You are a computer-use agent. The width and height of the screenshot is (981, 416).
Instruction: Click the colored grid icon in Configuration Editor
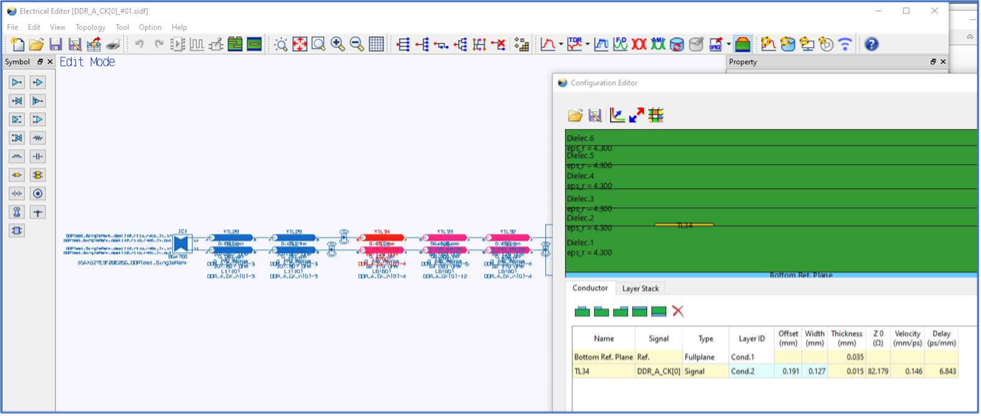coord(656,115)
